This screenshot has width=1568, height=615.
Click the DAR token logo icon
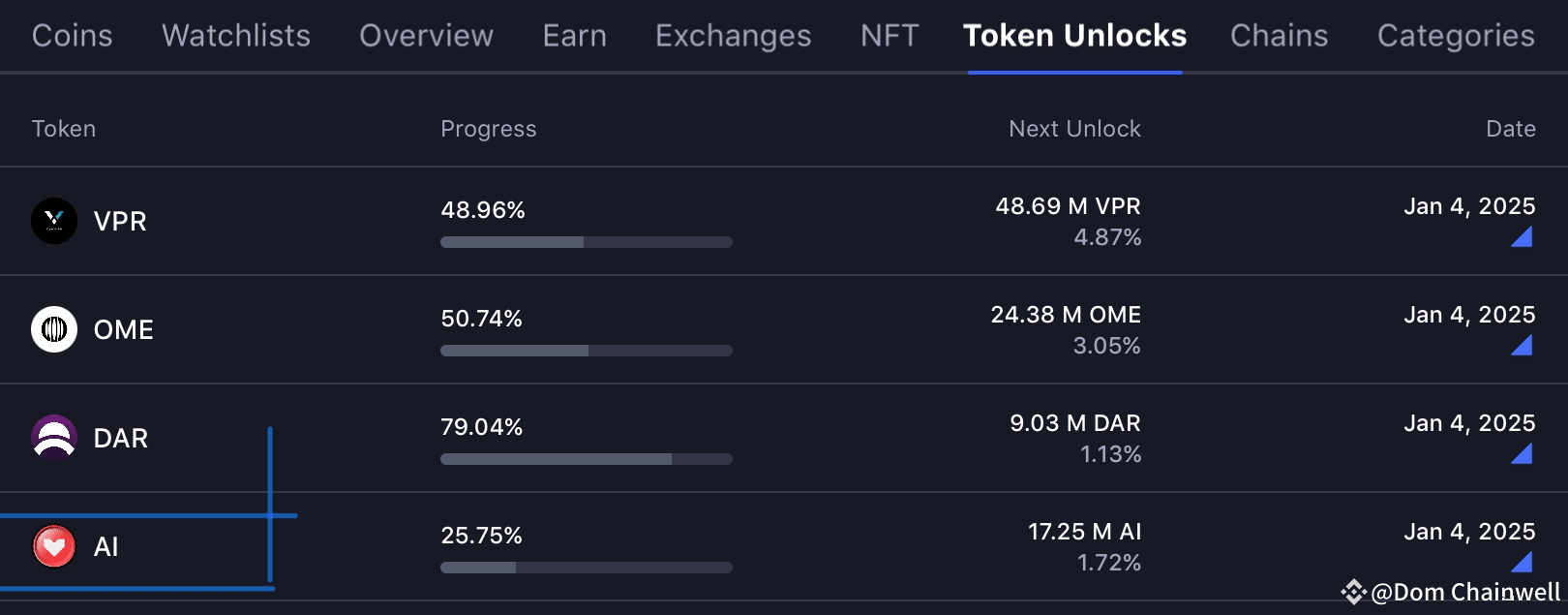[x=54, y=438]
